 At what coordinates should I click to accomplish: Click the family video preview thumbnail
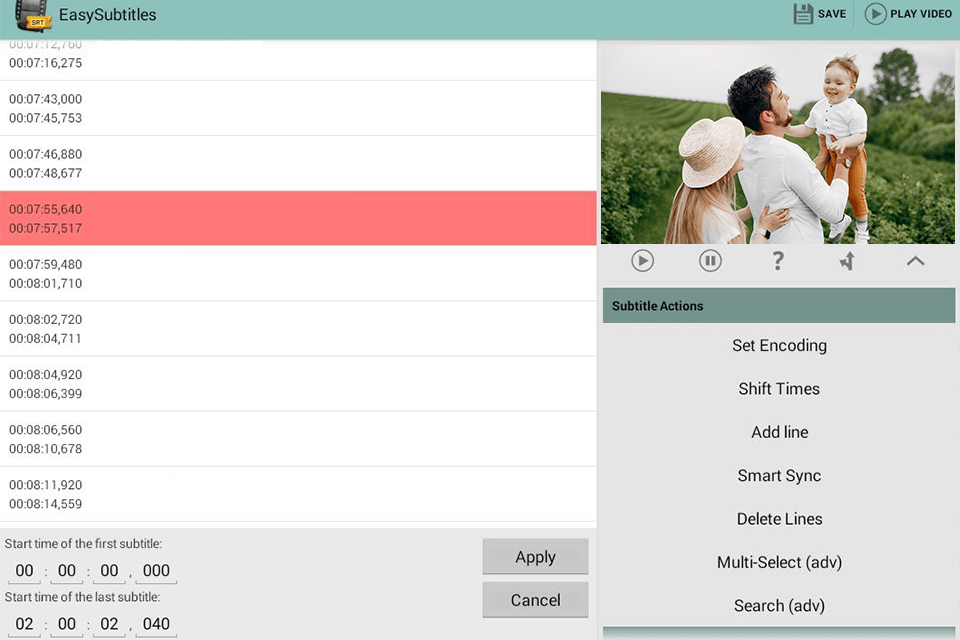[x=778, y=142]
